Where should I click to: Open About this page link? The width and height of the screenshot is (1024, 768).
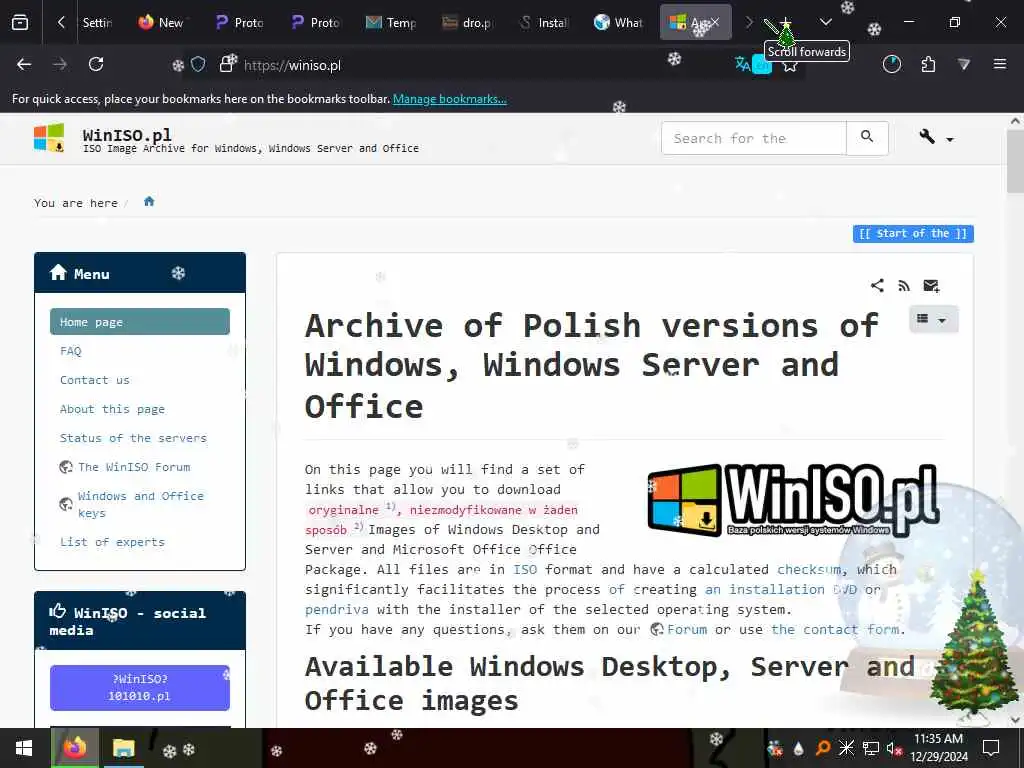pyautogui.click(x=112, y=409)
